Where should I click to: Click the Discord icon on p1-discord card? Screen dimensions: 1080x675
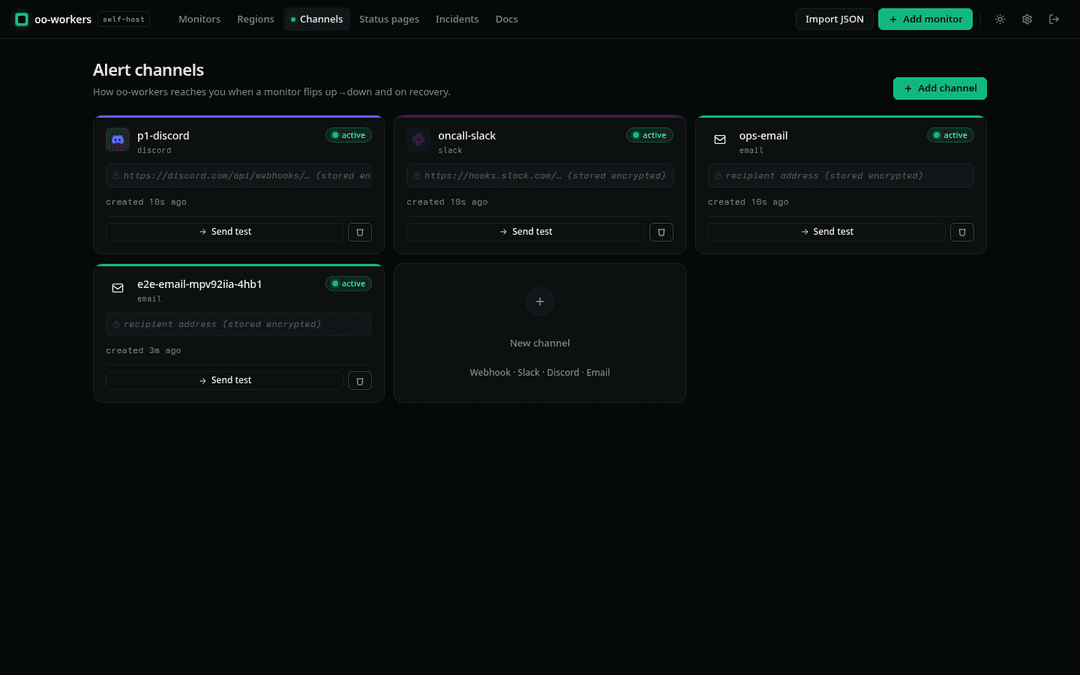coord(118,139)
